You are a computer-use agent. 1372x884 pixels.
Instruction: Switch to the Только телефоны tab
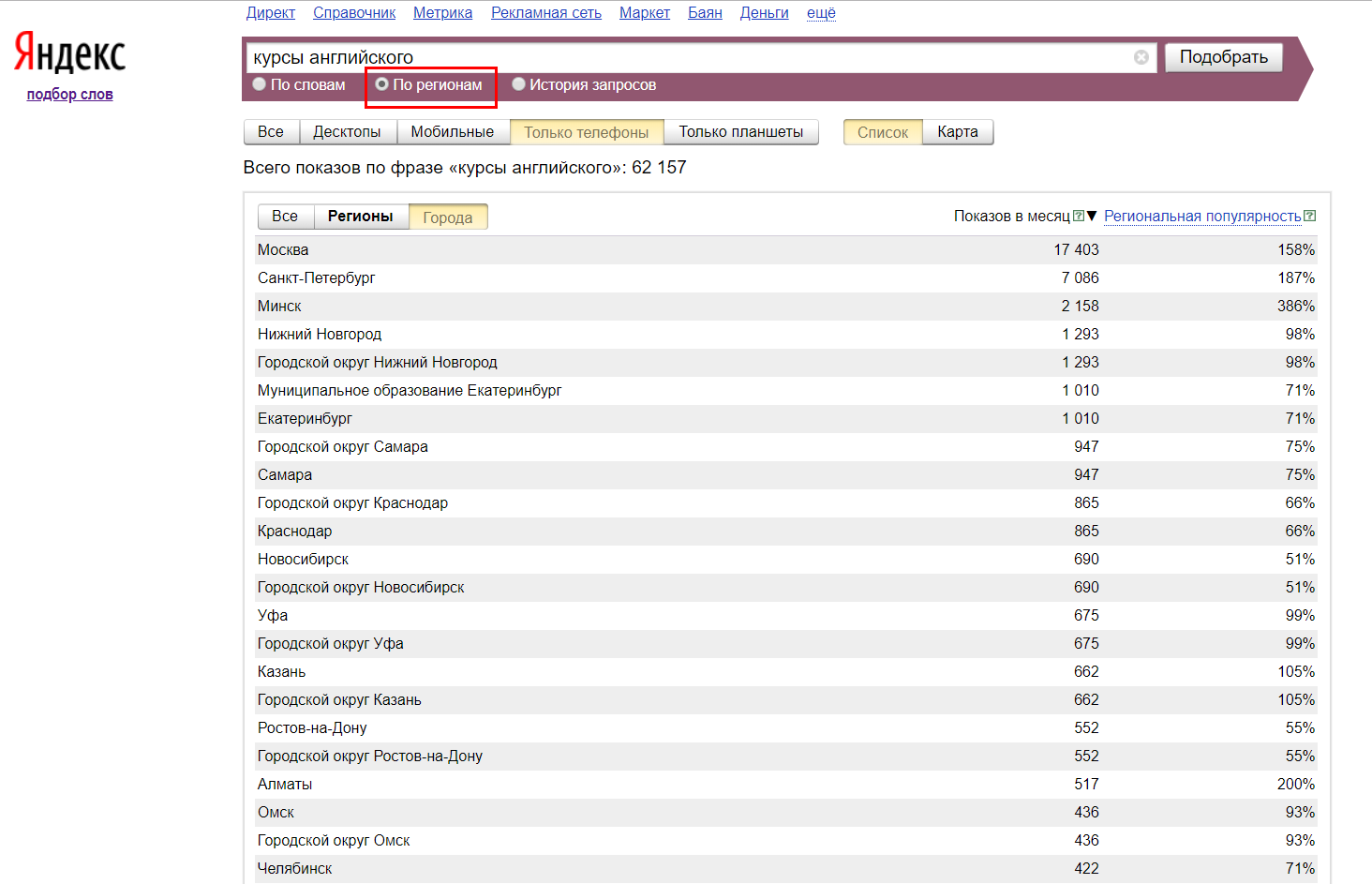(587, 132)
